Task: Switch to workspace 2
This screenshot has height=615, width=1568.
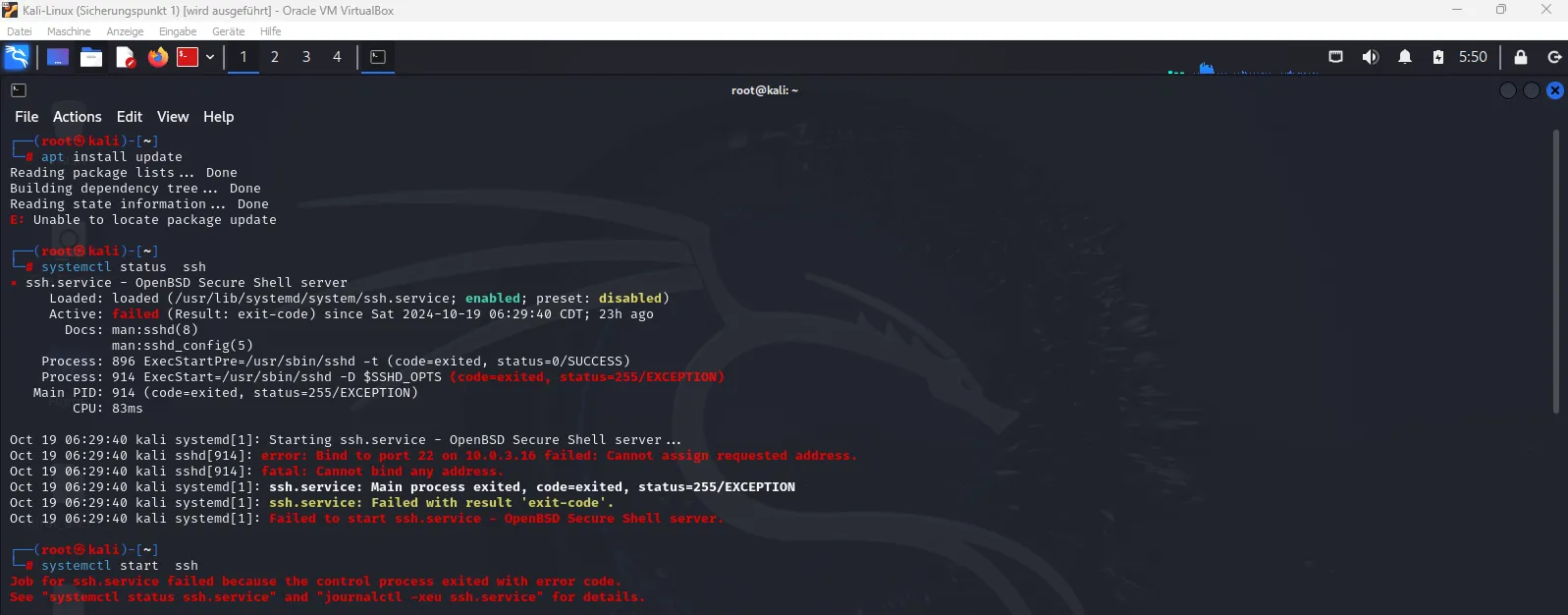Action: pyautogui.click(x=275, y=57)
